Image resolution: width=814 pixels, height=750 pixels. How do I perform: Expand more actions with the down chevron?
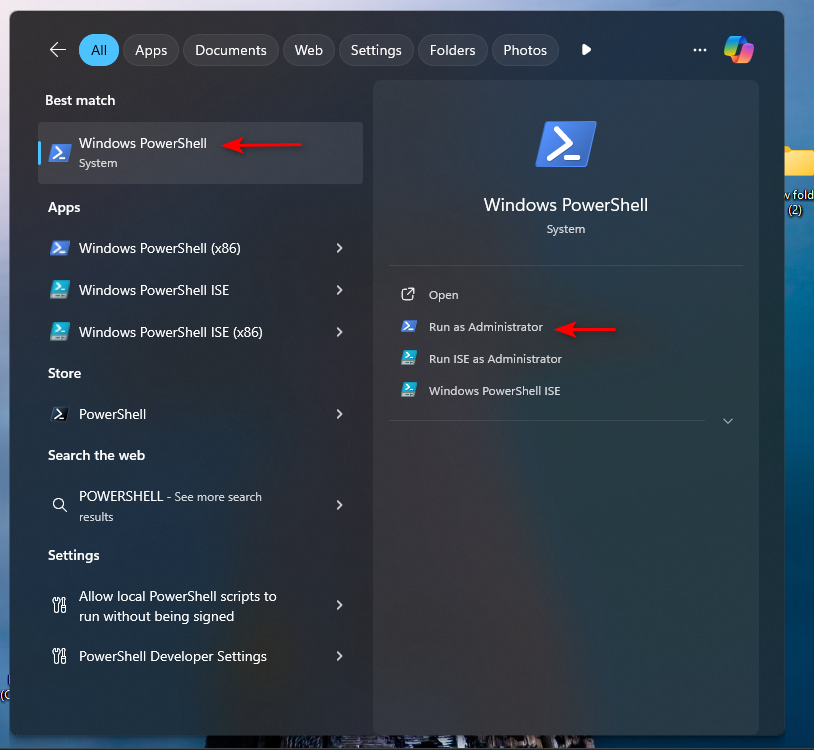(728, 421)
